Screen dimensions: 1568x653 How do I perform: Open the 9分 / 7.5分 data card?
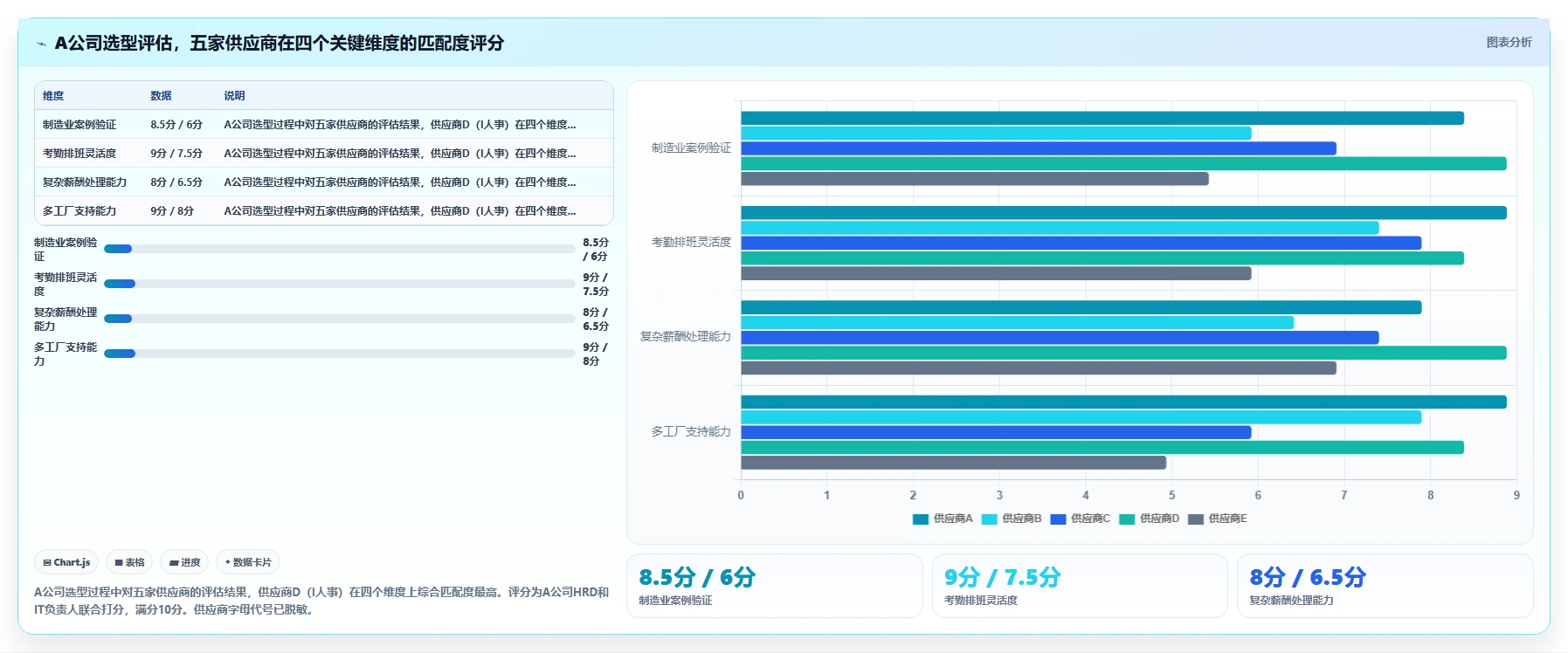[x=1080, y=586]
